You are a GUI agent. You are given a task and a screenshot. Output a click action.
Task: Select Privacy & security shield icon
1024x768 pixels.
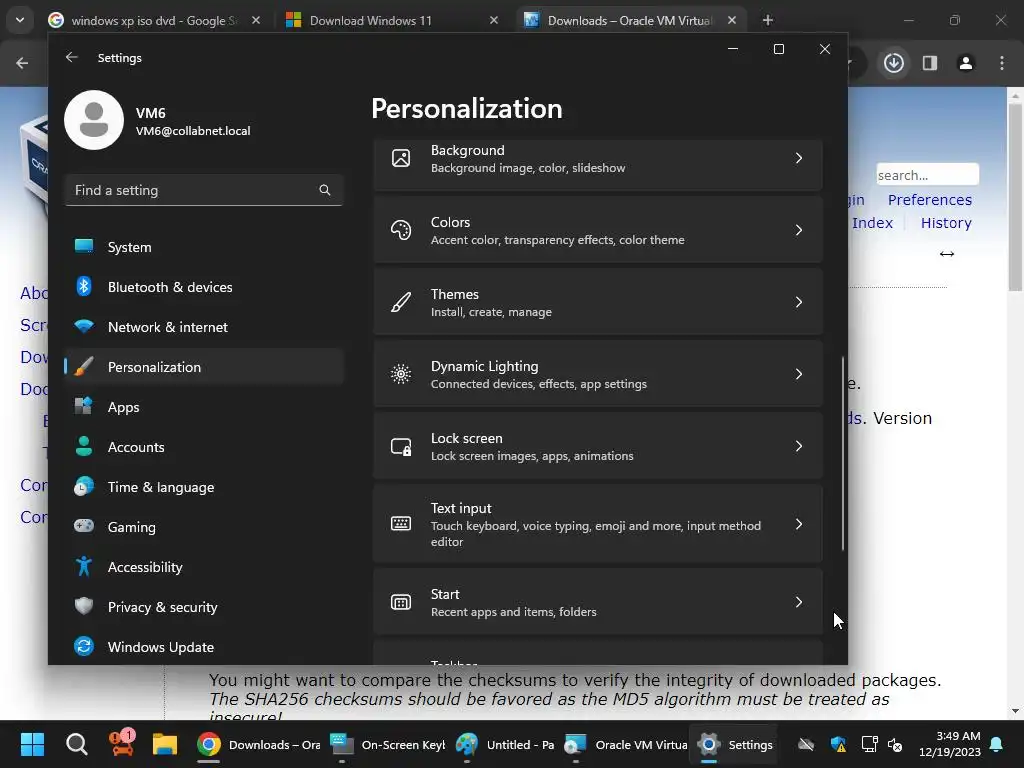84,606
